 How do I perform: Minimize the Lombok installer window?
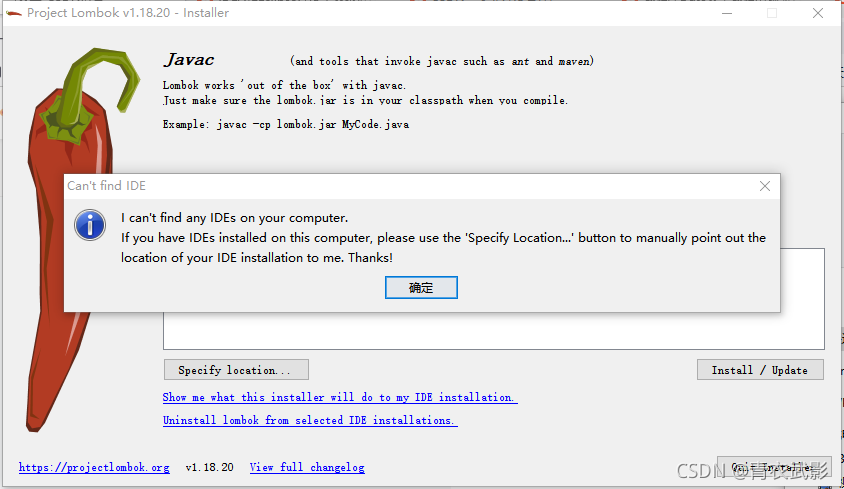tap(727, 13)
